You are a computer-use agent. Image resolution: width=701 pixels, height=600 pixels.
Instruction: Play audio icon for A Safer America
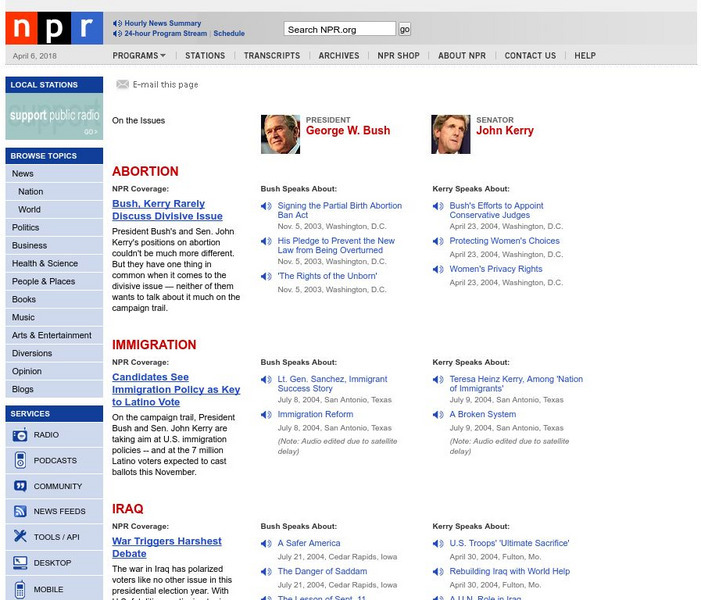coord(266,544)
